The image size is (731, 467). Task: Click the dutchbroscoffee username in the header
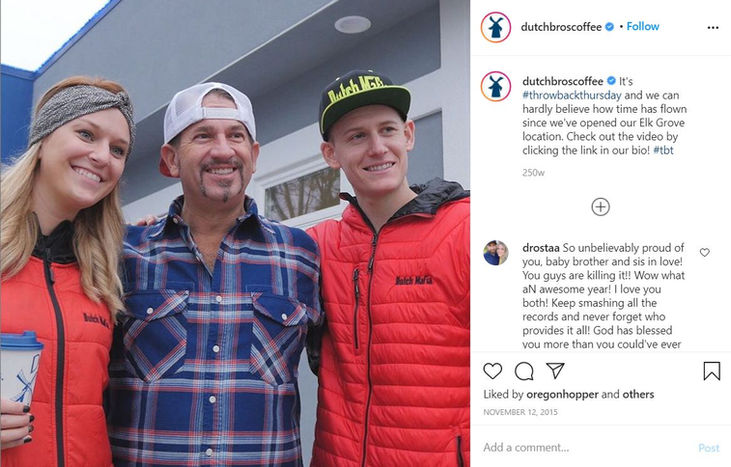pos(561,27)
